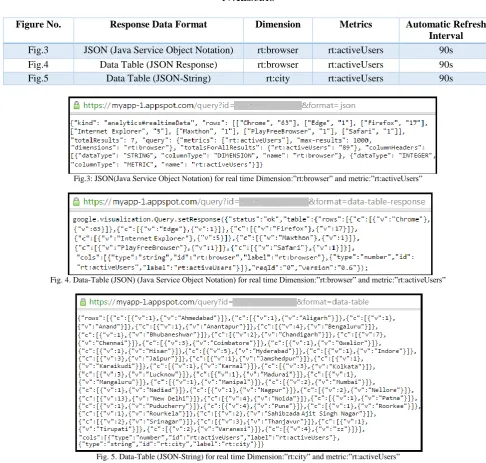Click the 'Fig.5' table cell
This screenshot has width=486, height=463.
coord(38,79)
